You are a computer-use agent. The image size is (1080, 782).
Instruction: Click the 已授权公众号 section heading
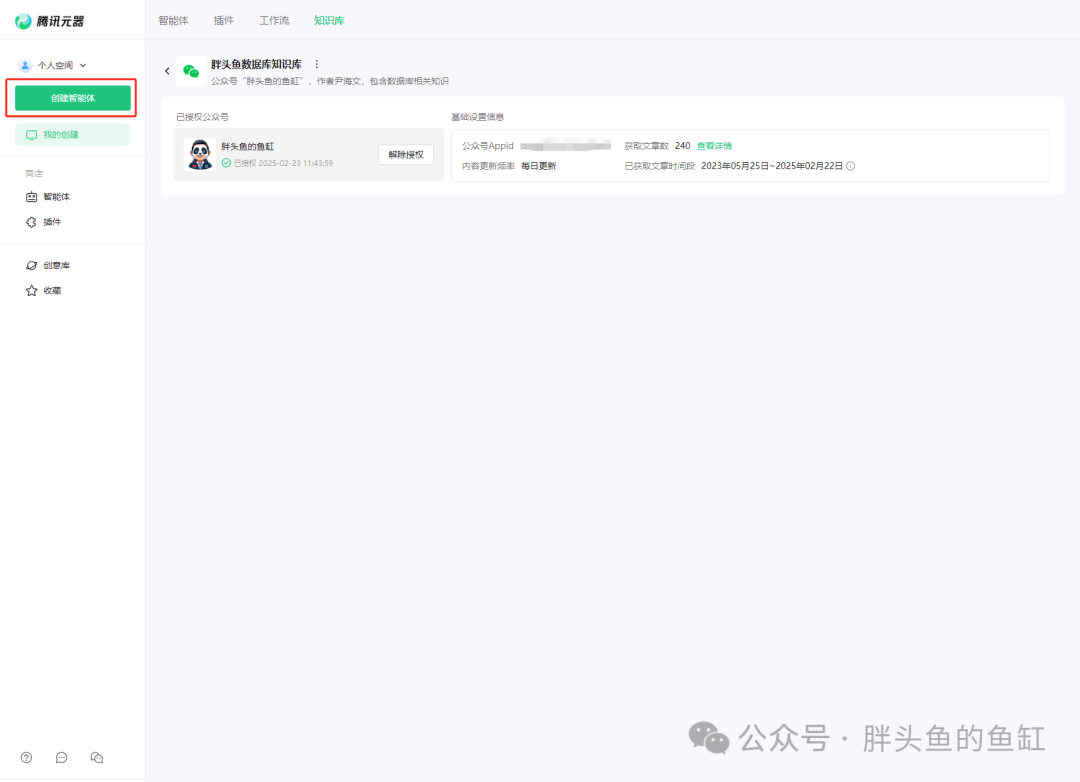pos(202,117)
